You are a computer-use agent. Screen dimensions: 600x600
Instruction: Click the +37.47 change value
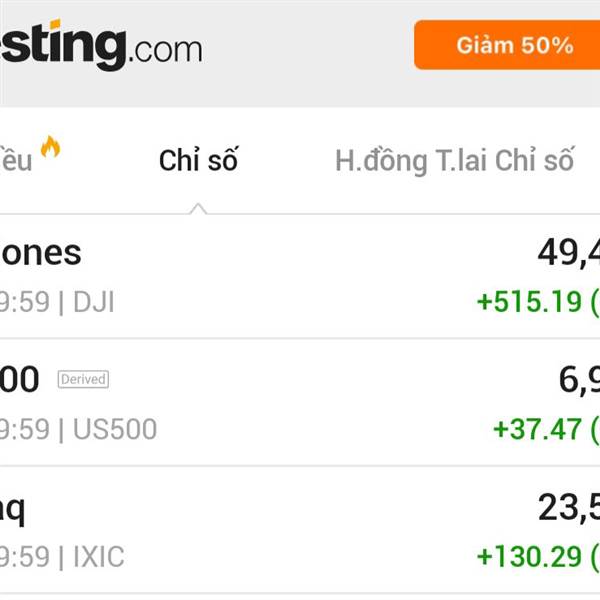538,429
